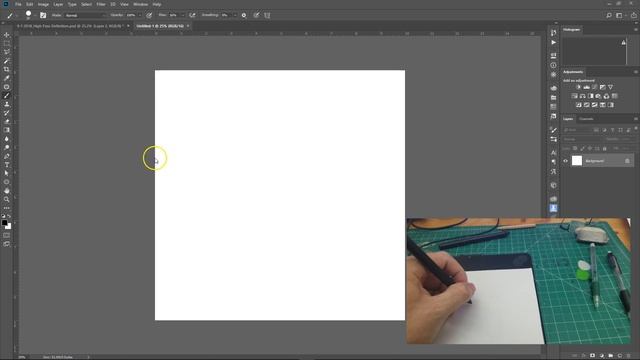Image resolution: width=640 pixels, height=360 pixels.
Task: Select the Magic Wand tool
Action: click(x=7, y=61)
